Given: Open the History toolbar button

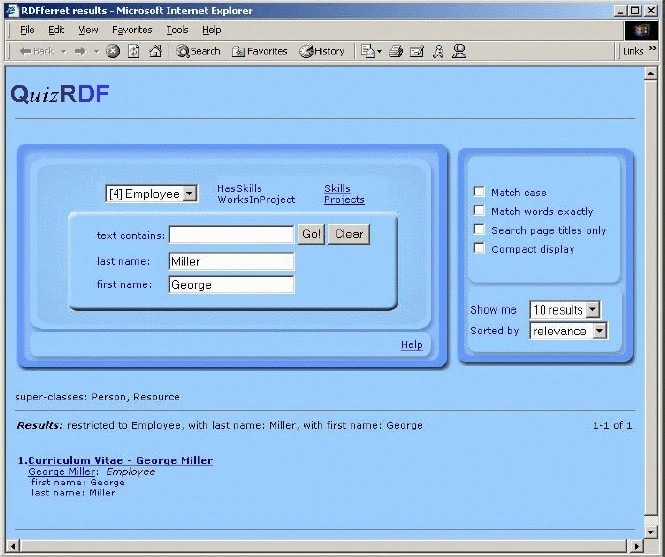Looking at the screenshot, I should [x=321, y=51].
